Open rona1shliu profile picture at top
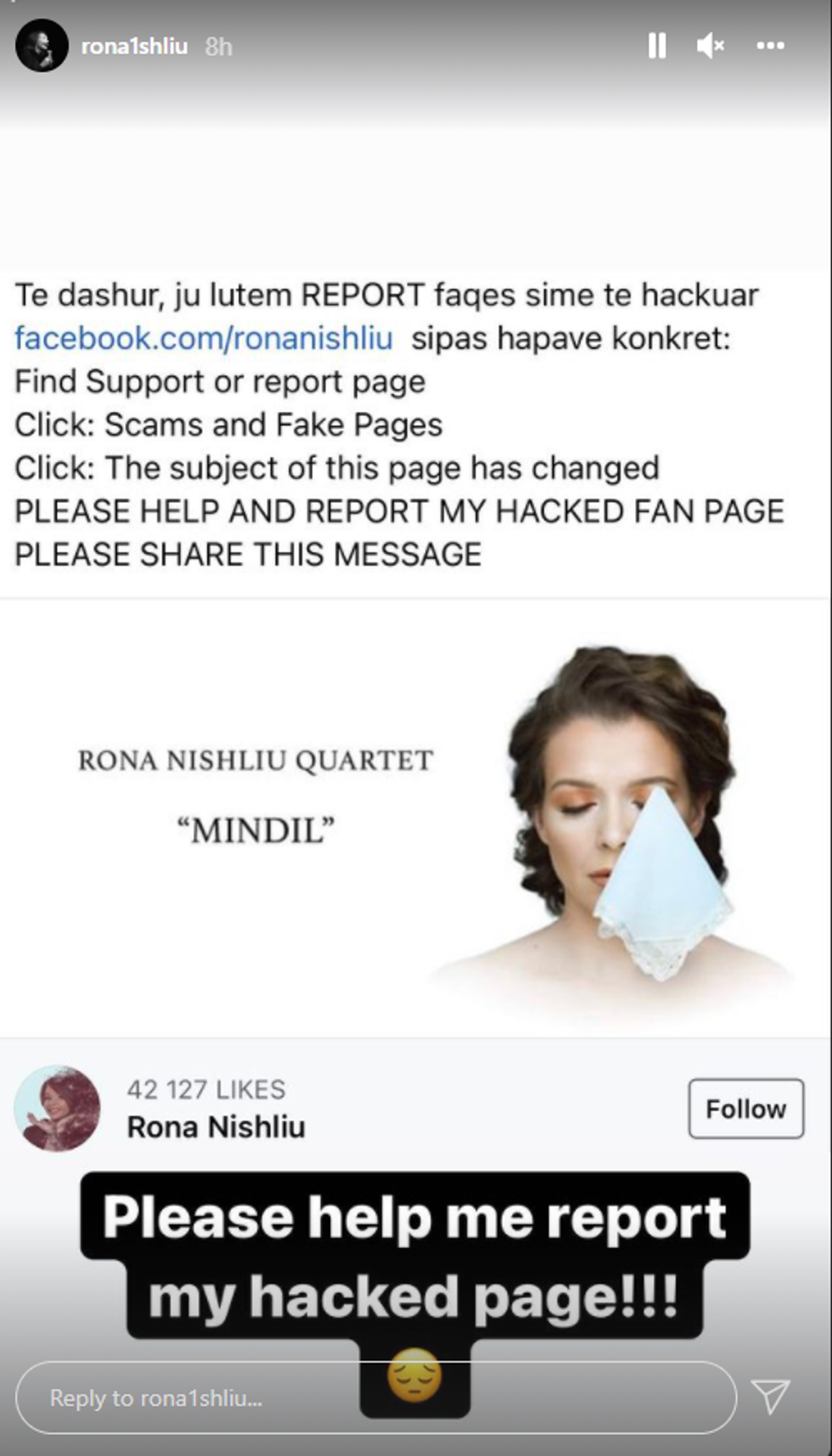Viewport: 832px width, 1456px height. pos(42,46)
